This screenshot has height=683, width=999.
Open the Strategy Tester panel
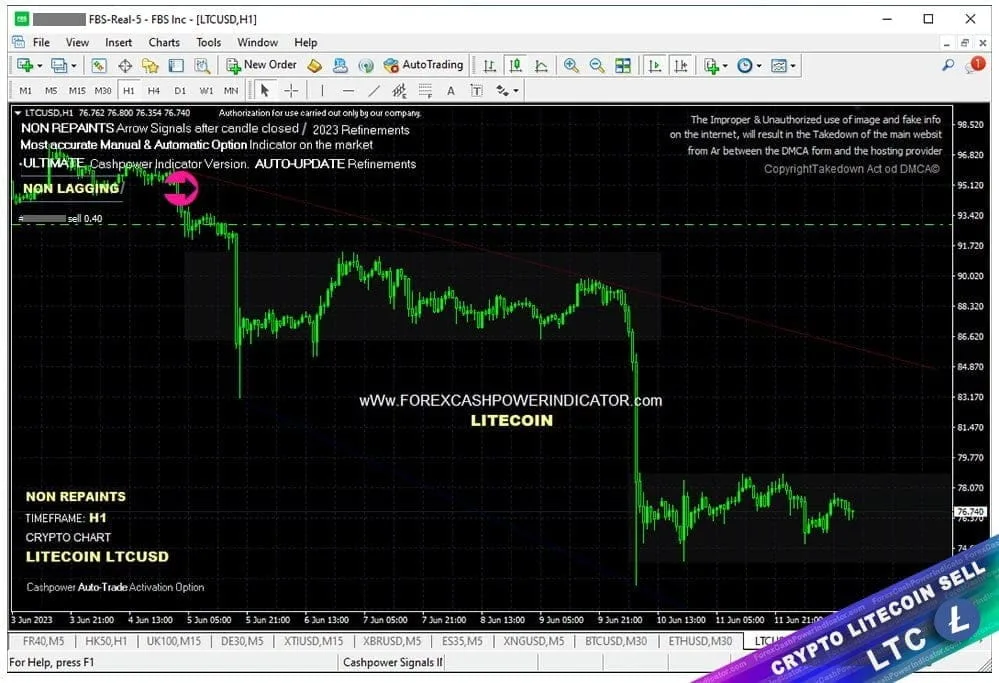[x=202, y=65]
